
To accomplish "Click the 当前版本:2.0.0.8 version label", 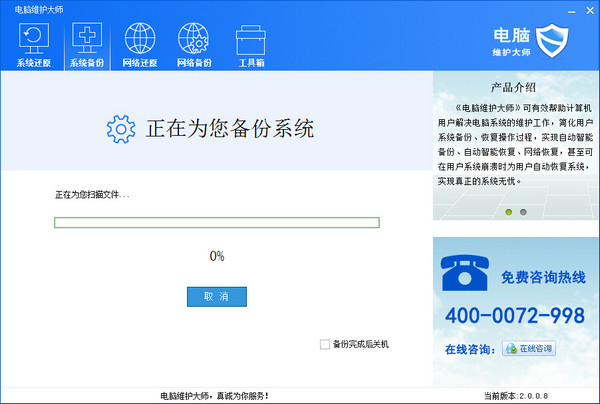I will (516, 396).
